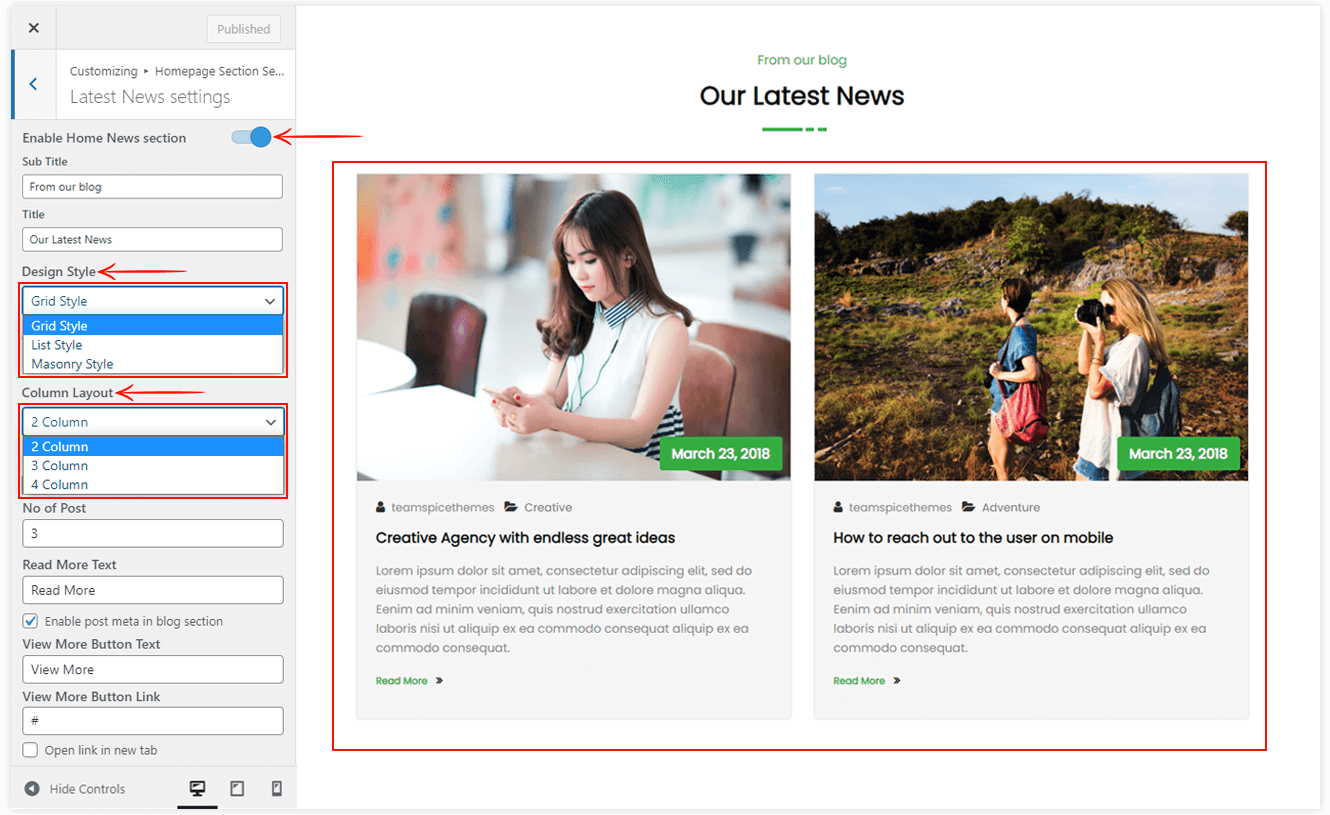Image resolution: width=1330 pixels, height=815 pixels.
Task: Click the From our blog subtitle in the preview
Action: coord(802,60)
